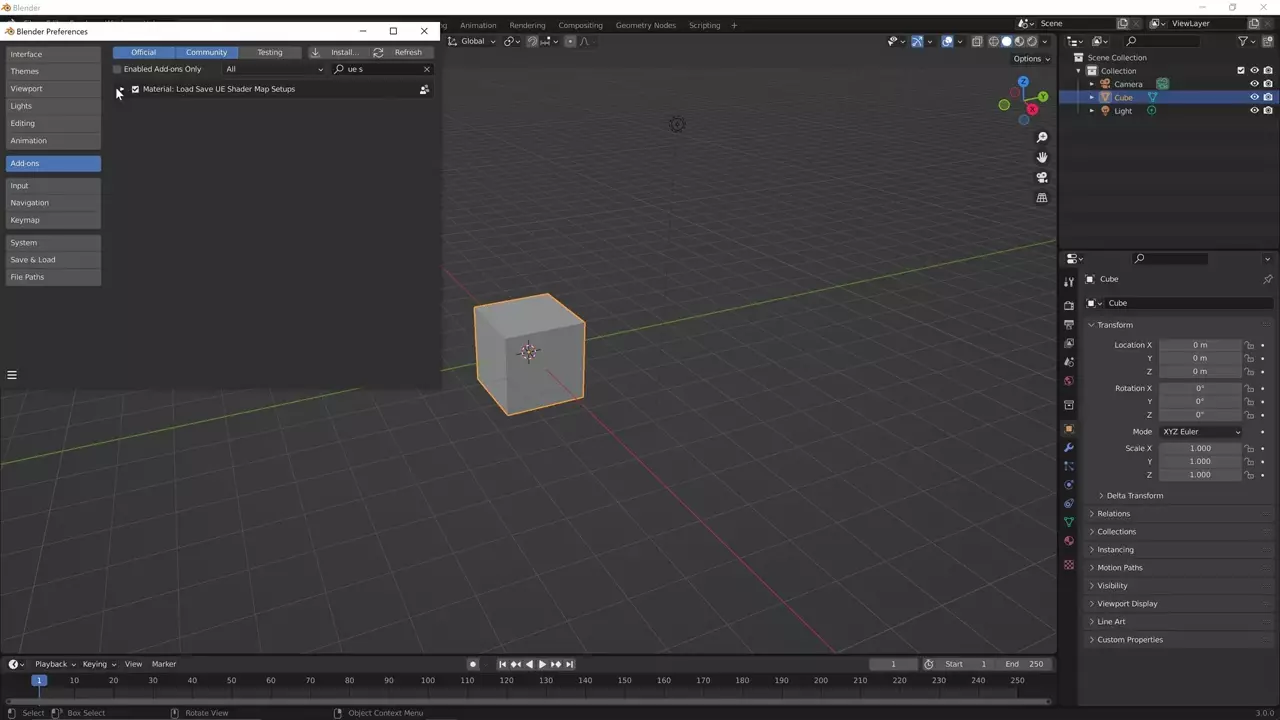The width and height of the screenshot is (1280, 720).
Task: Click the zoom magnifier icon in viewport
Action: [x=1042, y=137]
